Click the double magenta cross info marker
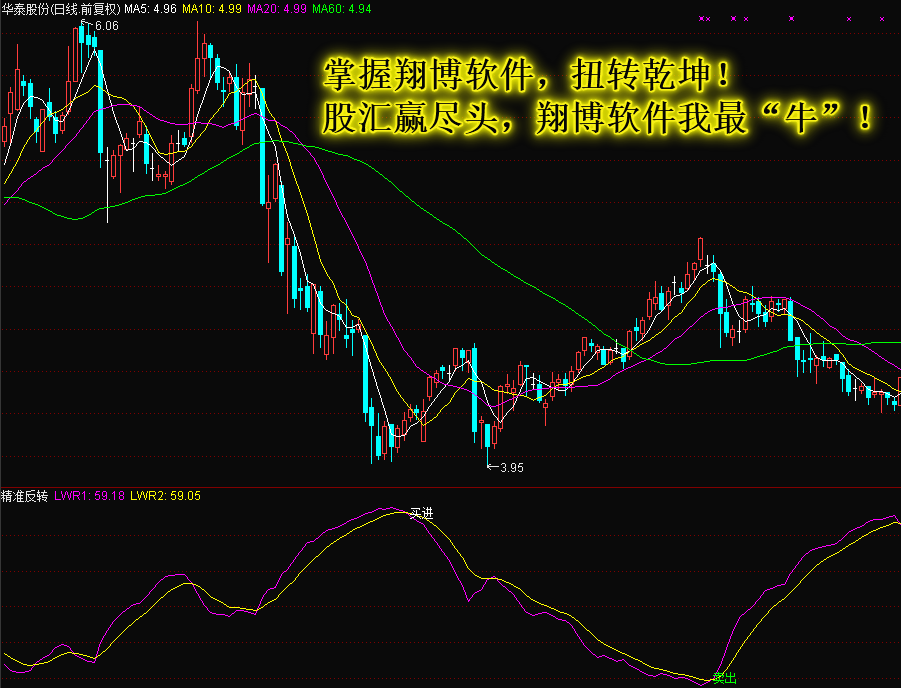 [x=704, y=19]
